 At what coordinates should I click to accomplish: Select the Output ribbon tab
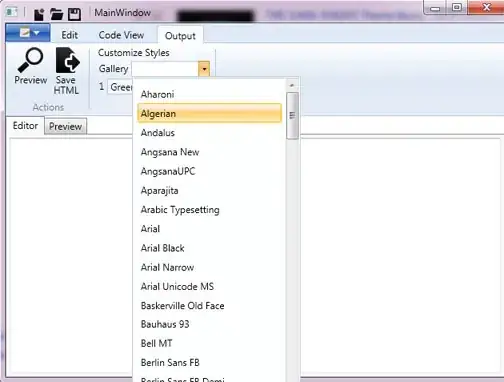(180, 35)
